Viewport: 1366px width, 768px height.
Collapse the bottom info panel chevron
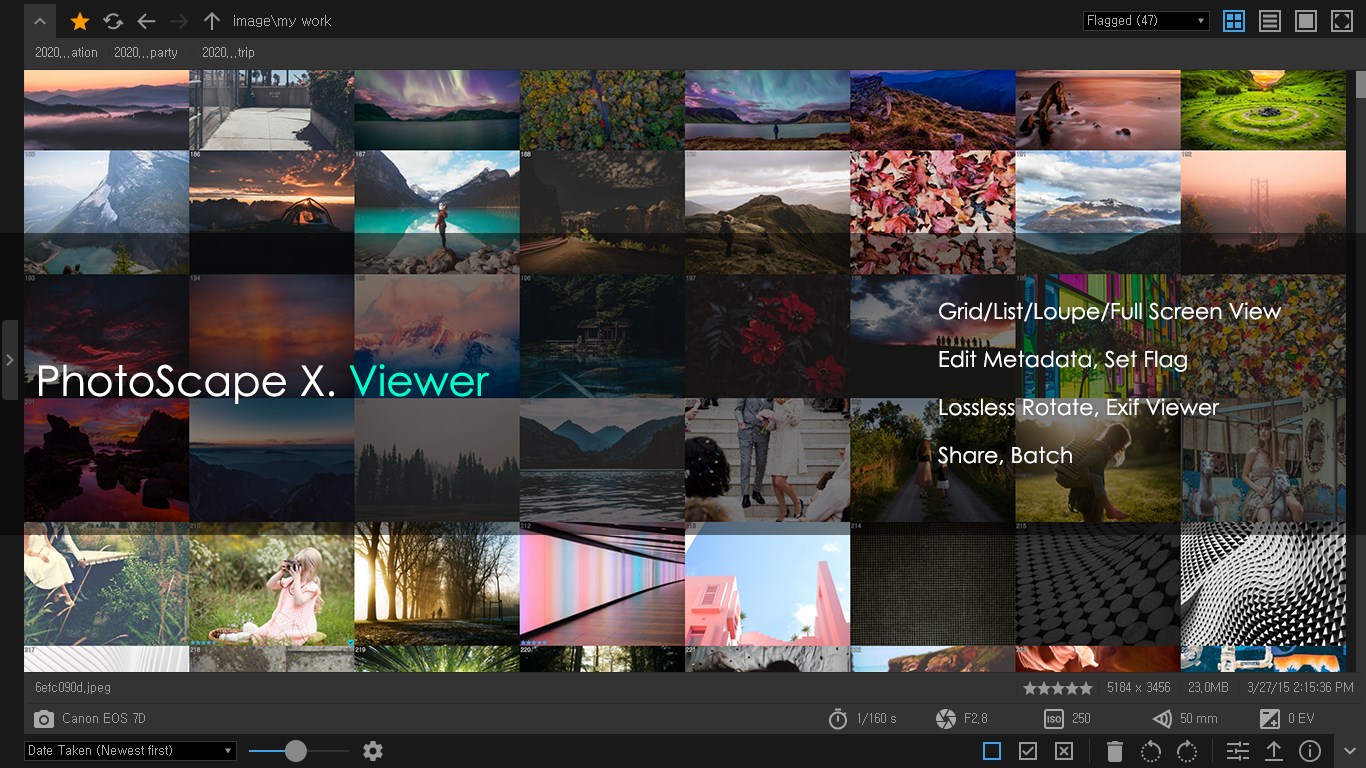click(1350, 751)
